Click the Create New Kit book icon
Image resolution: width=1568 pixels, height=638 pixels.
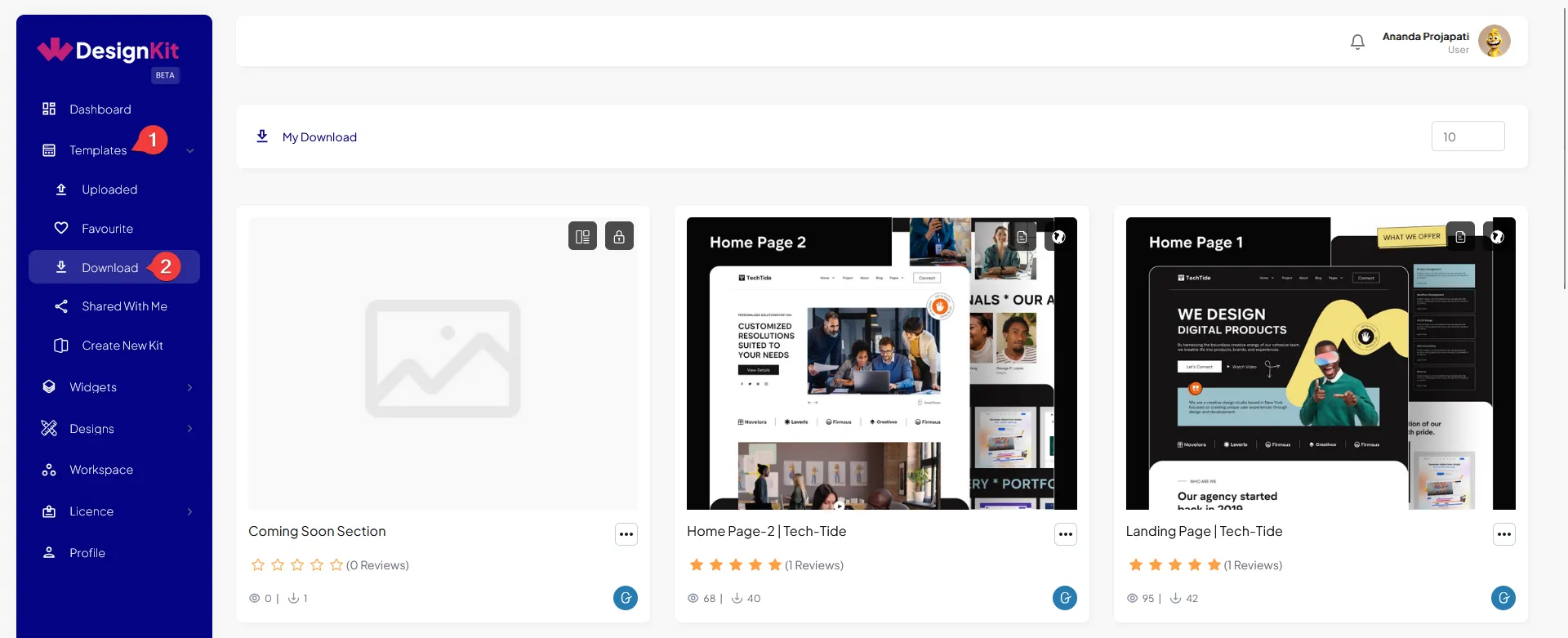(61, 346)
